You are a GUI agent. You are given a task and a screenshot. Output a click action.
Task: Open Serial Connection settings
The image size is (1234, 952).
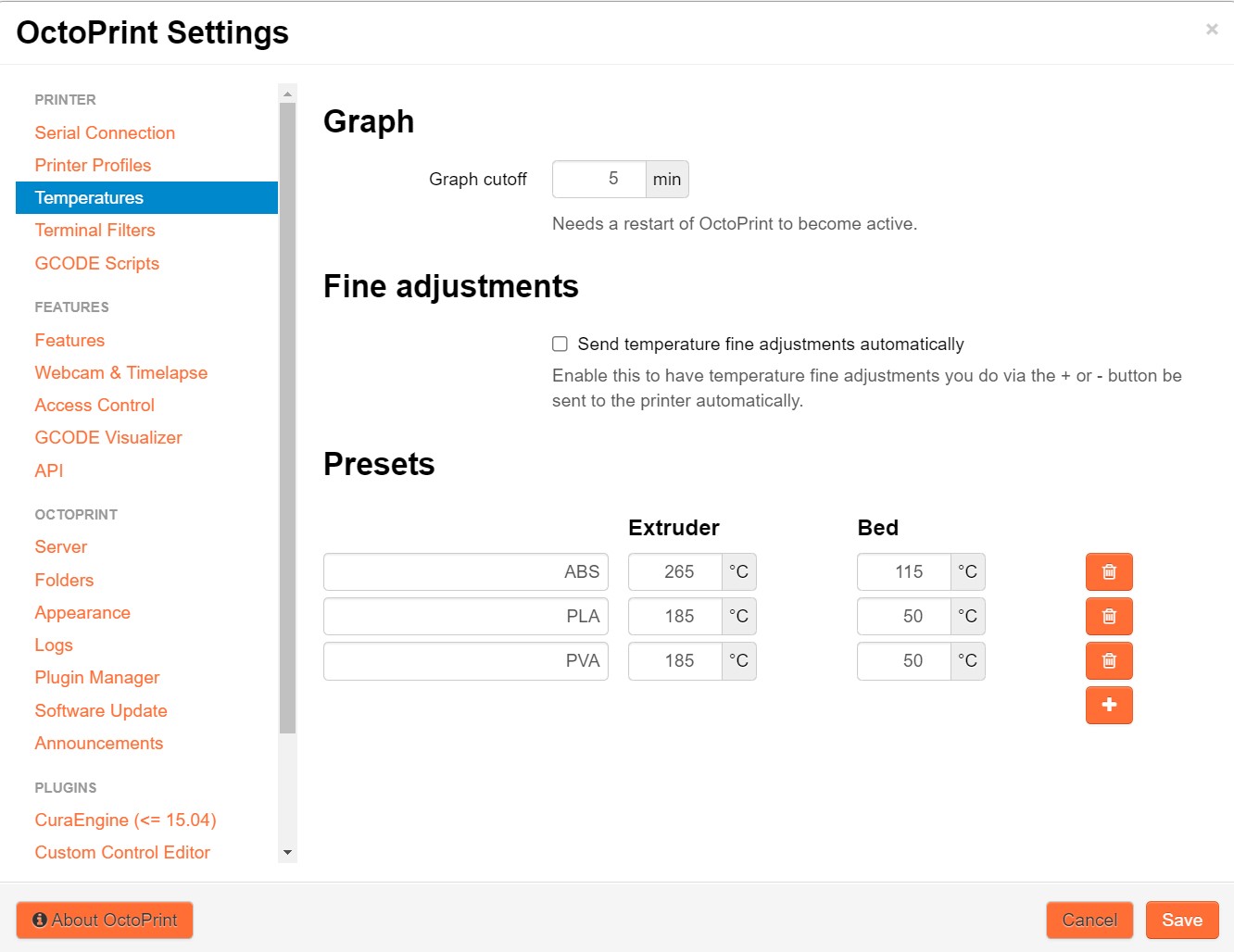click(105, 133)
